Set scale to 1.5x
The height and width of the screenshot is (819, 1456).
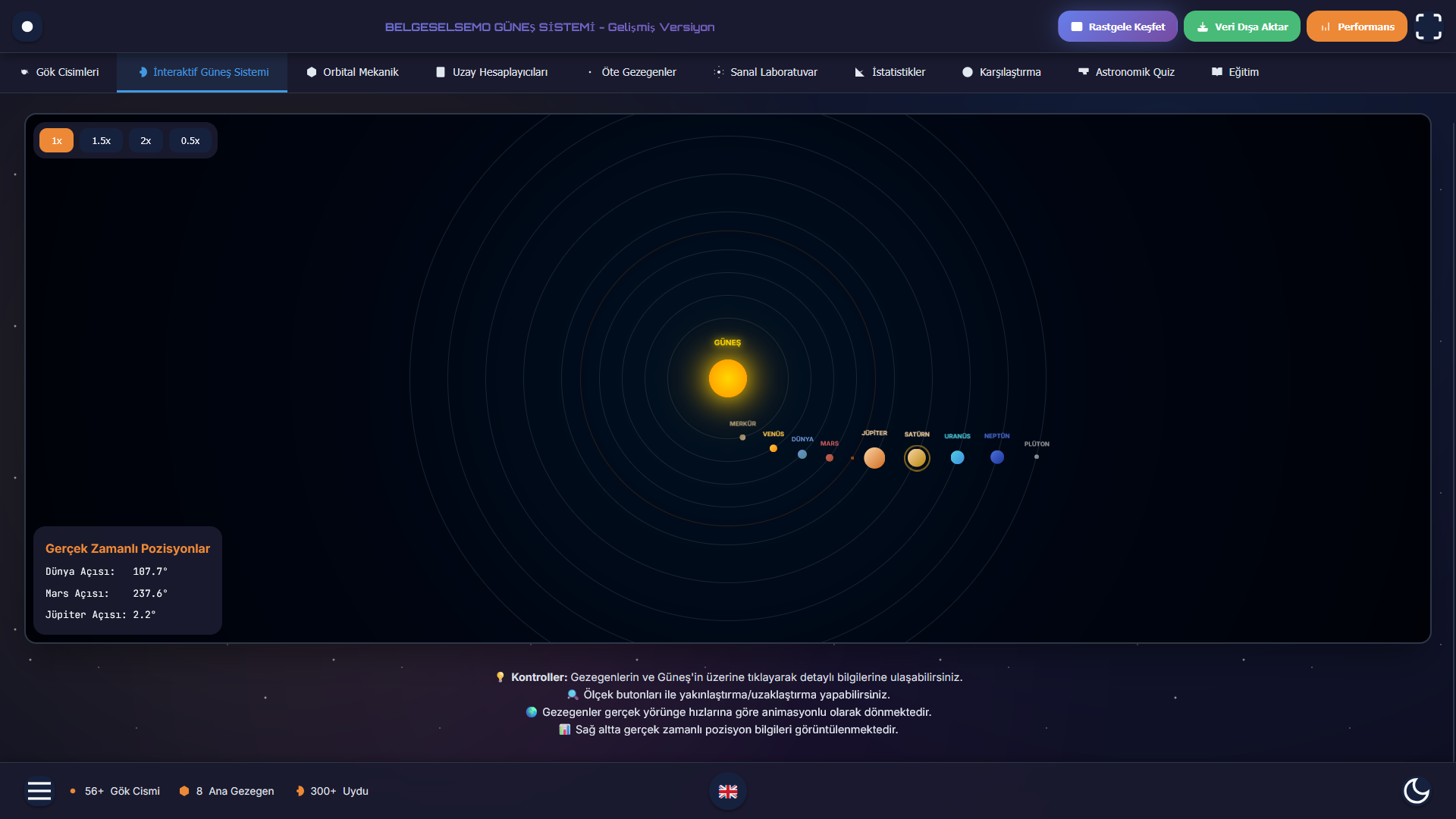click(x=101, y=140)
